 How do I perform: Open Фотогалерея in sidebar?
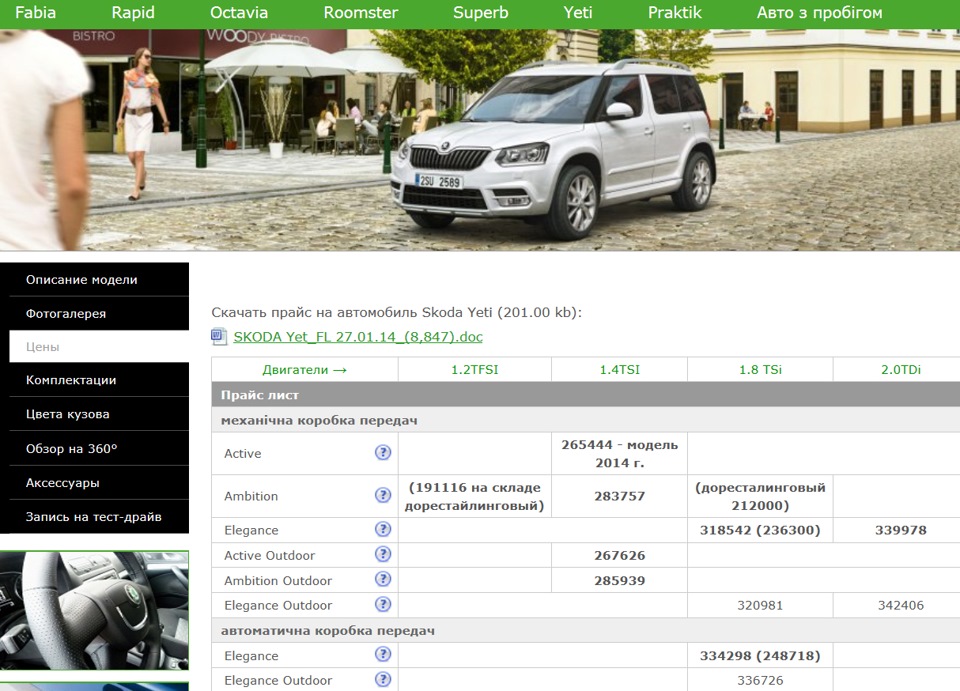(x=99, y=313)
